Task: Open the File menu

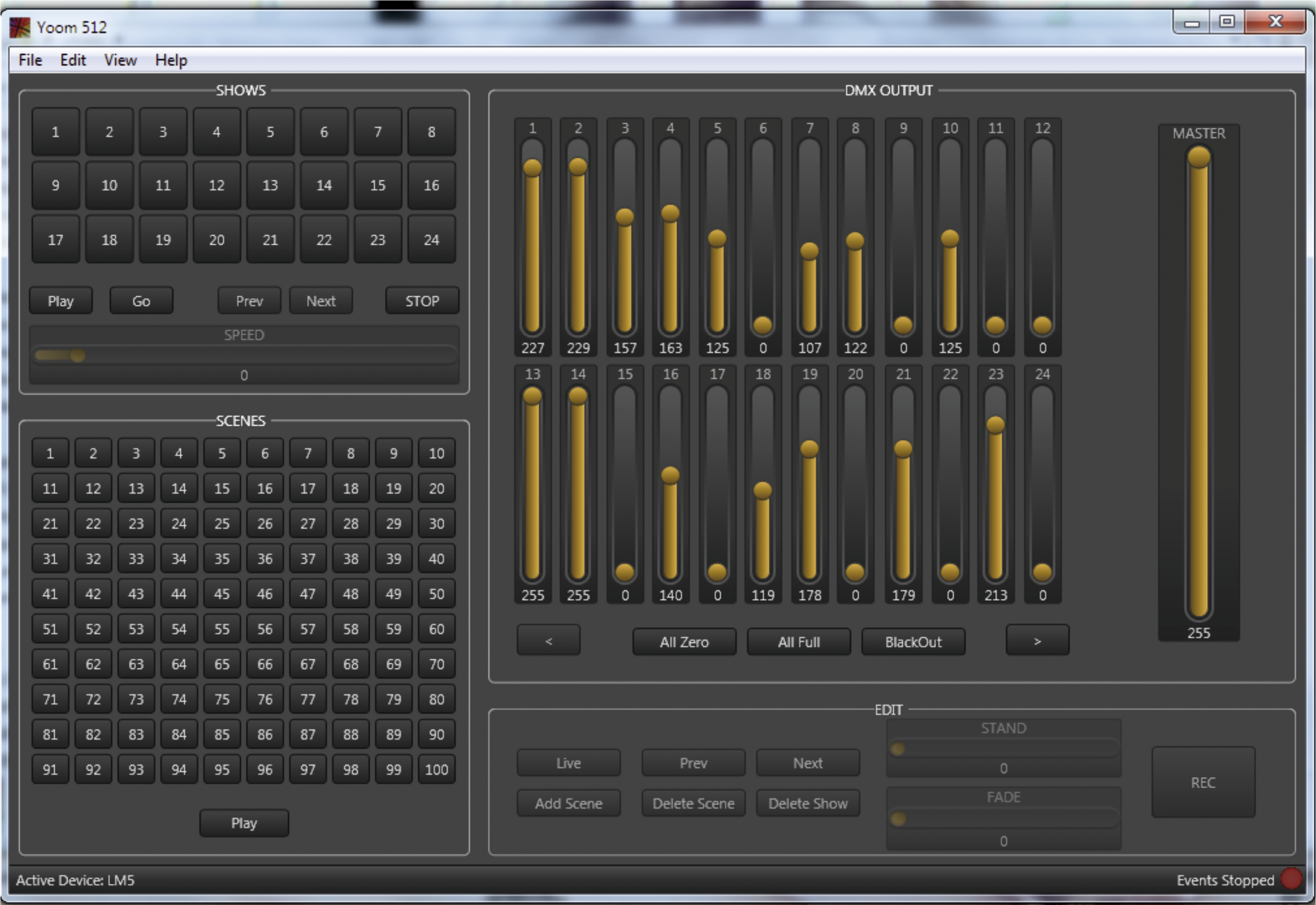Action: (30, 60)
